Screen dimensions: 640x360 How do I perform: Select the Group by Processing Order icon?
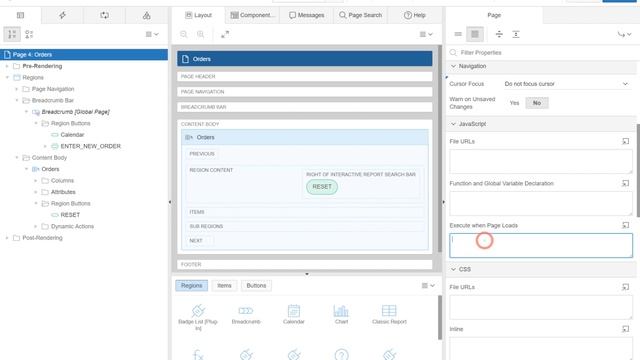tap(12, 34)
